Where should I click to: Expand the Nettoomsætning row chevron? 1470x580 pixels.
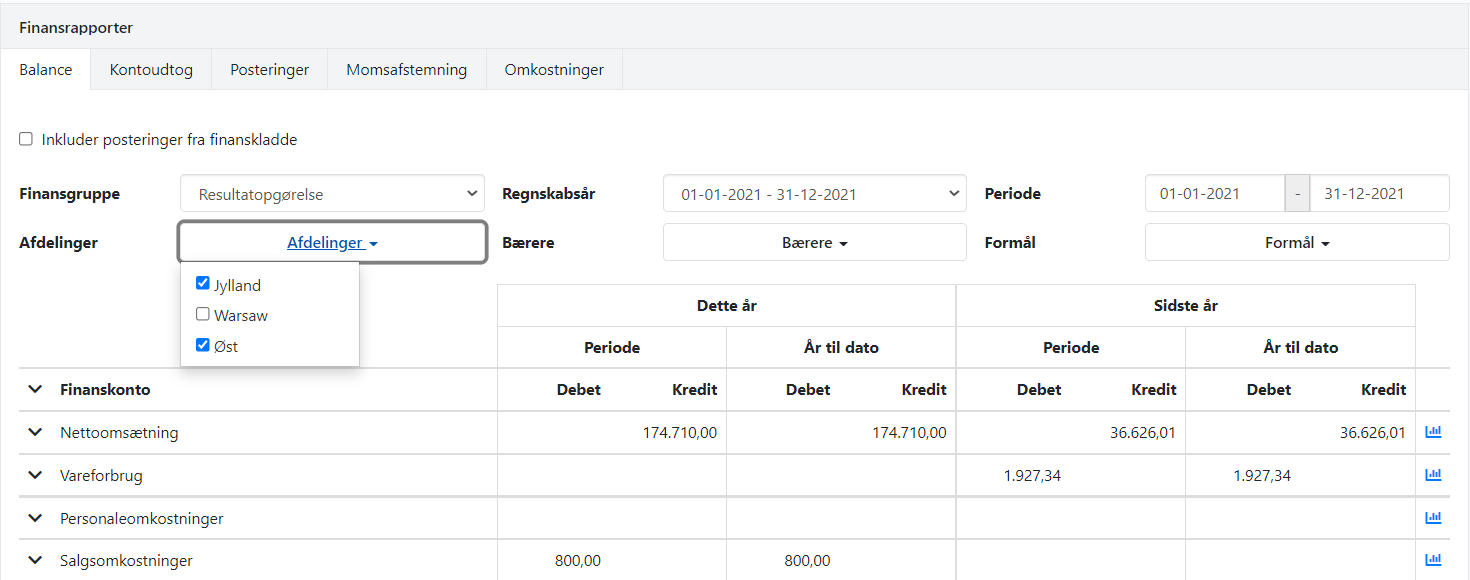click(x=36, y=433)
